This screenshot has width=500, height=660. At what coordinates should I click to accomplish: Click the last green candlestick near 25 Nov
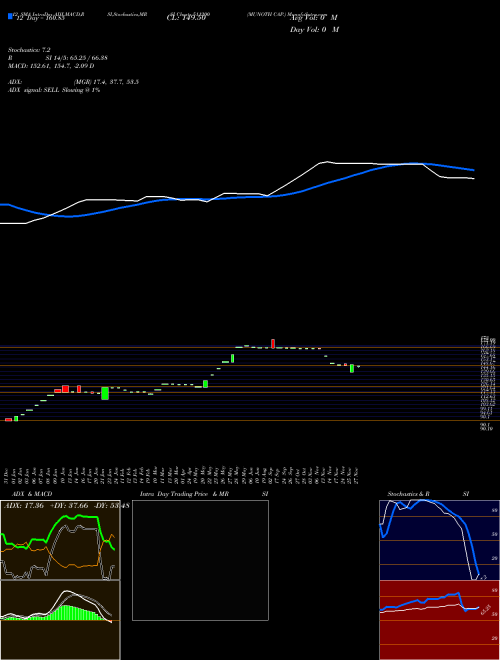click(x=352, y=368)
